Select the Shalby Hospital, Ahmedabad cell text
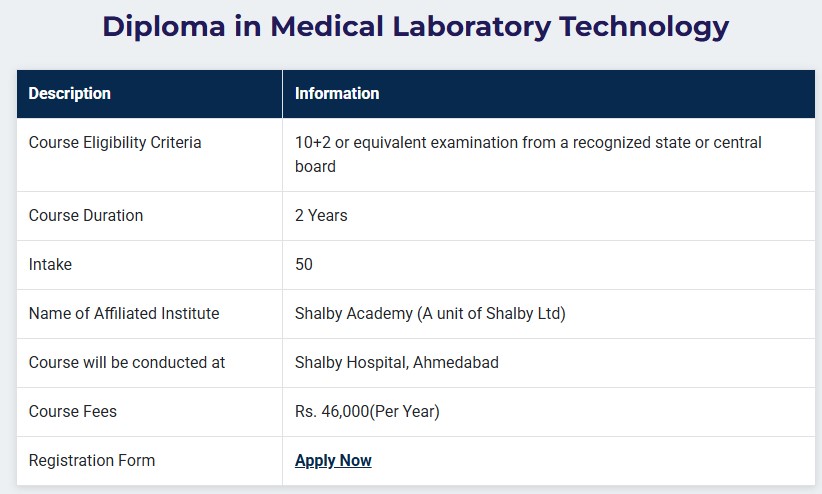 (x=397, y=363)
